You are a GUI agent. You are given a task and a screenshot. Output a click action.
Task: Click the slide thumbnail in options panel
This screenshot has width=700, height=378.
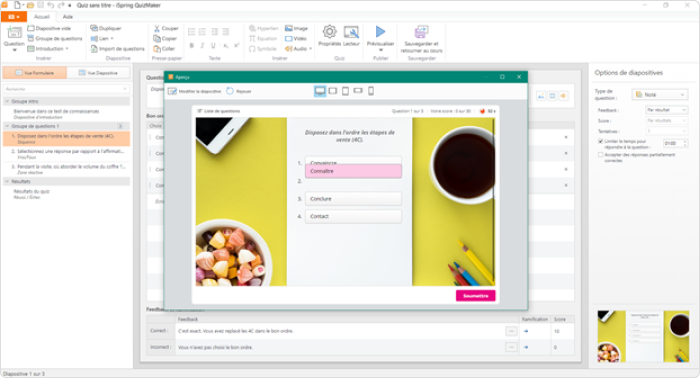643,336
